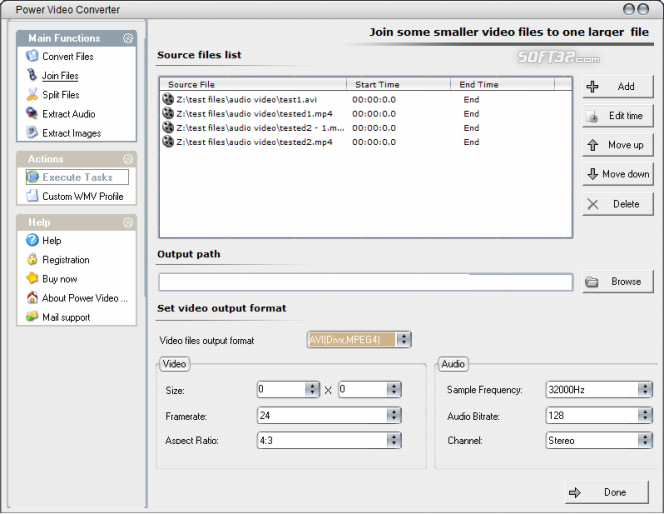Collapse the Main Functions panel with its header icon
This screenshot has width=664, height=514.
click(x=128, y=38)
